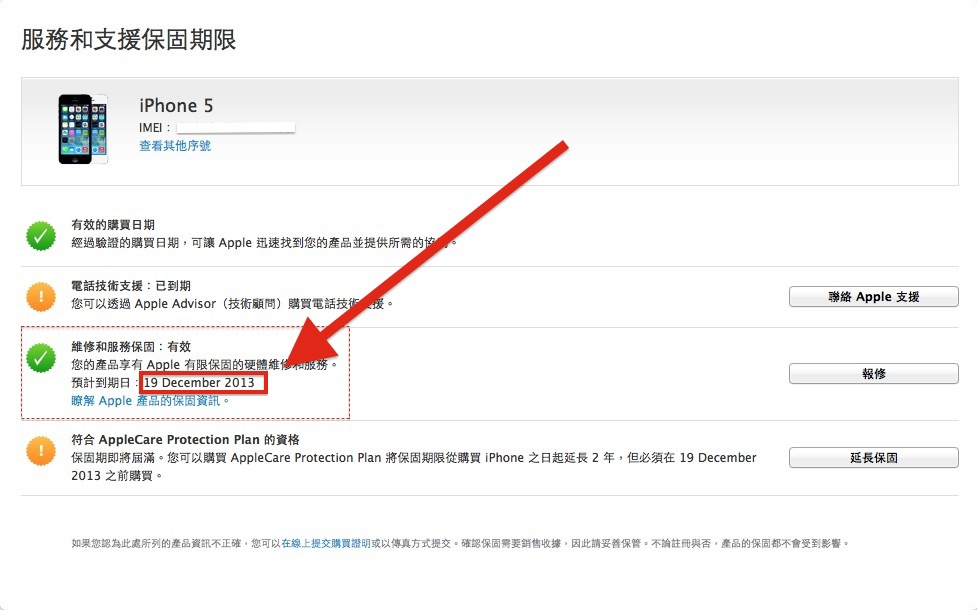
Task: Click green checkmark icon beside 維修和服務保固
Action: (41, 358)
